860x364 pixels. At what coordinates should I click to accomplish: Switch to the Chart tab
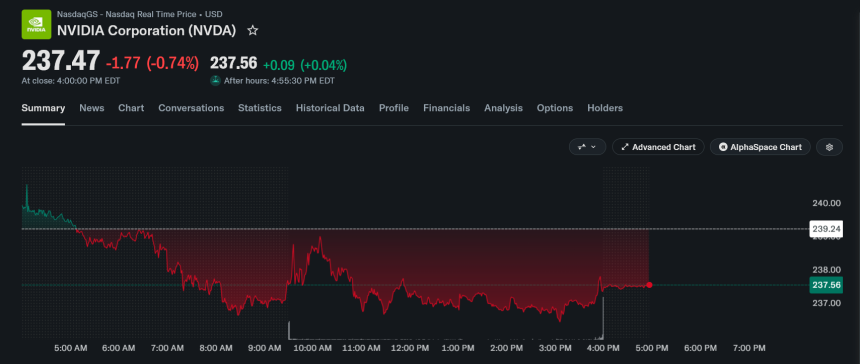131,108
